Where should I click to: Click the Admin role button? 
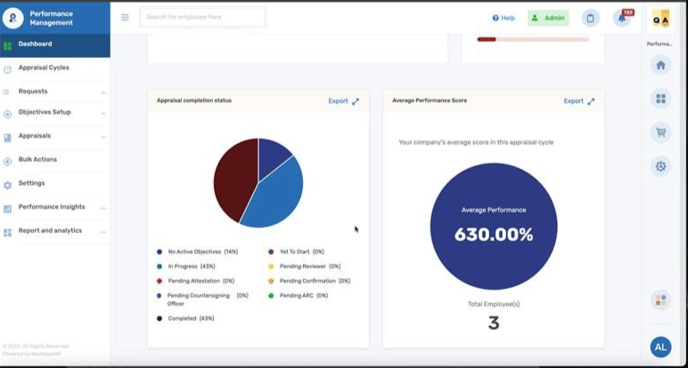(548, 18)
